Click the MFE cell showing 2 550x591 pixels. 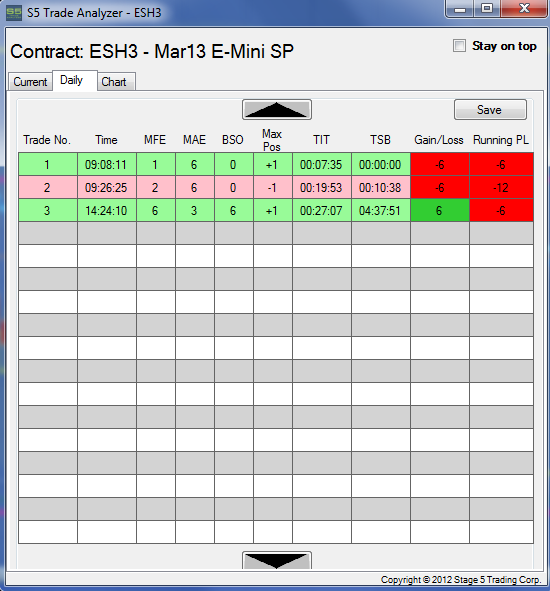tap(156, 187)
